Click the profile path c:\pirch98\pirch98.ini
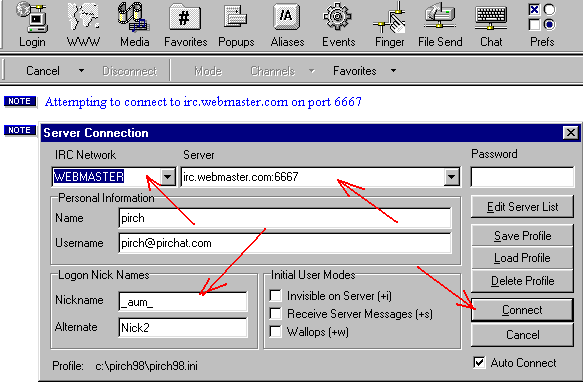 coord(146,366)
